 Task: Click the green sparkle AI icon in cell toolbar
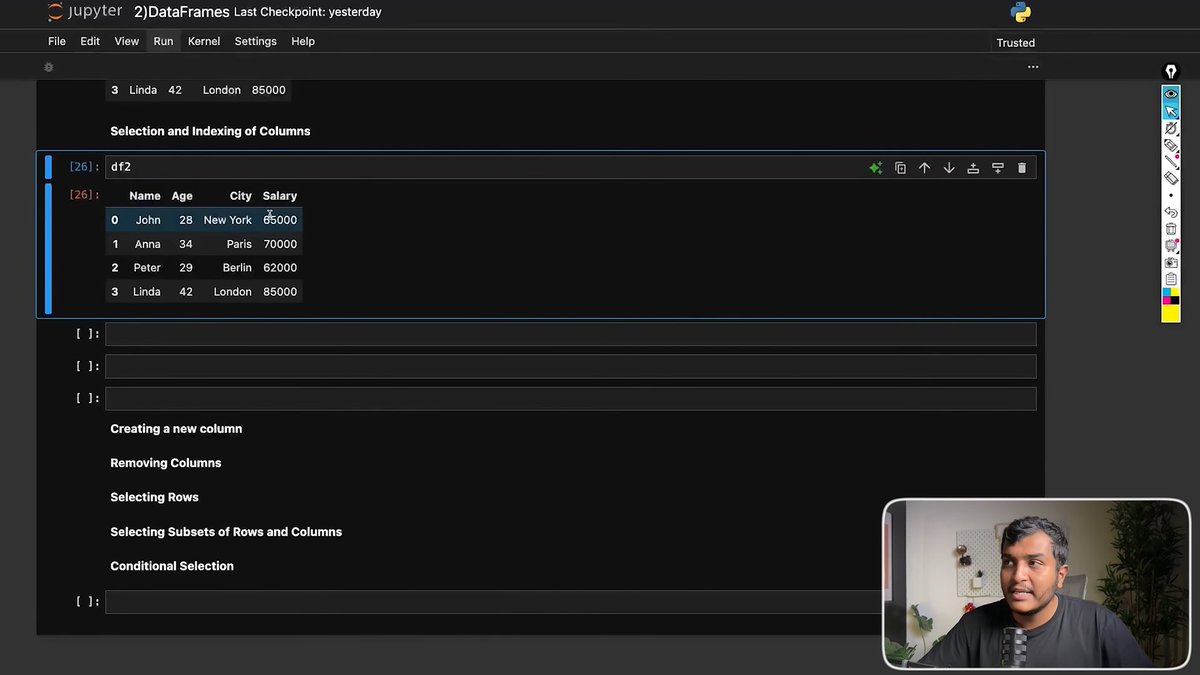875,168
